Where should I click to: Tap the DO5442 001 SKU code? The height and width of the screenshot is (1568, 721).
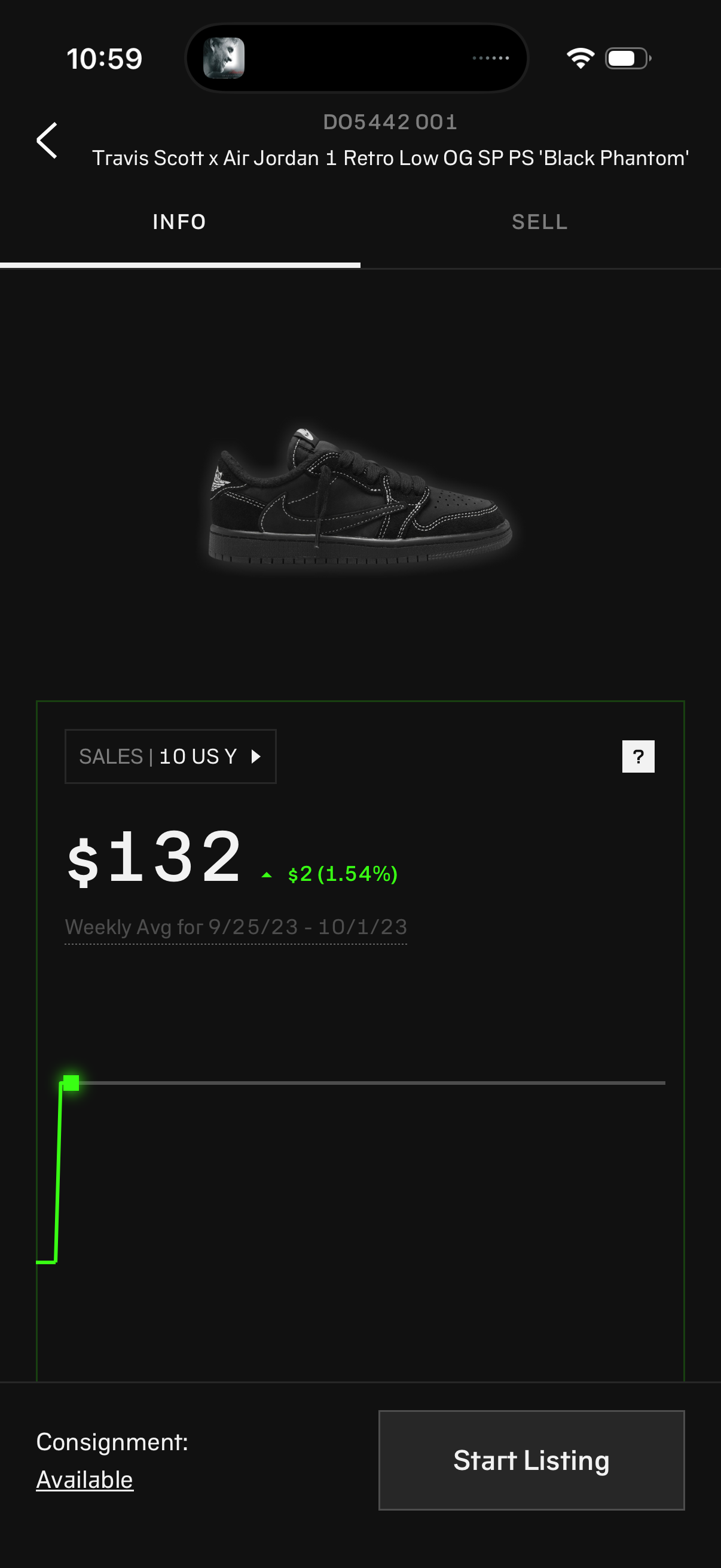click(x=390, y=123)
